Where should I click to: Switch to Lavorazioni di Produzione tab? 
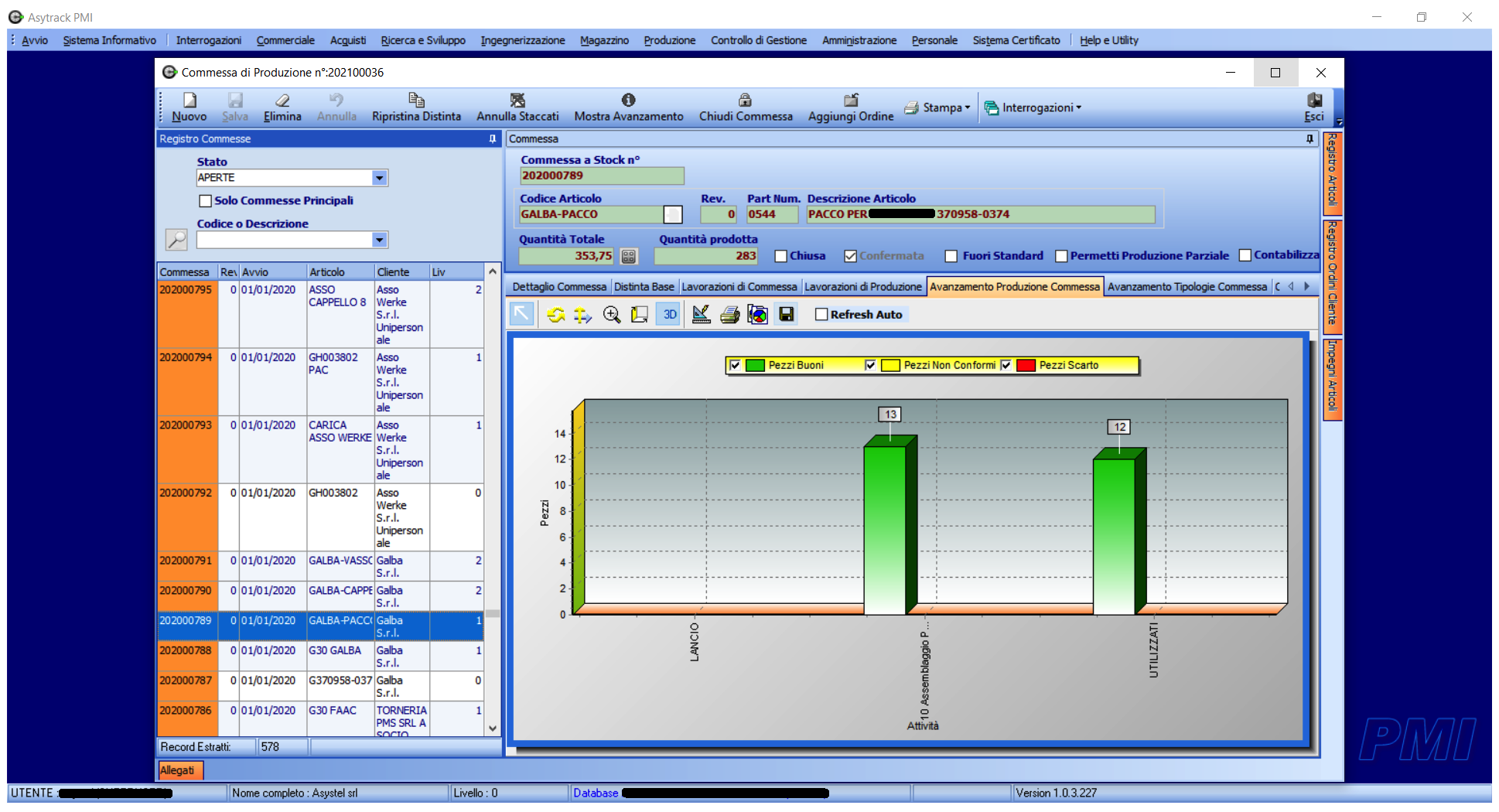[x=863, y=287]
